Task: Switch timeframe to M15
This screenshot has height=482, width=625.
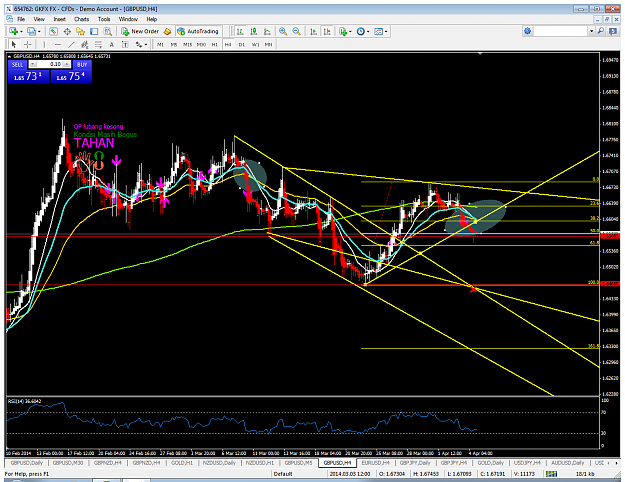Action: click(x=187, y=45)
